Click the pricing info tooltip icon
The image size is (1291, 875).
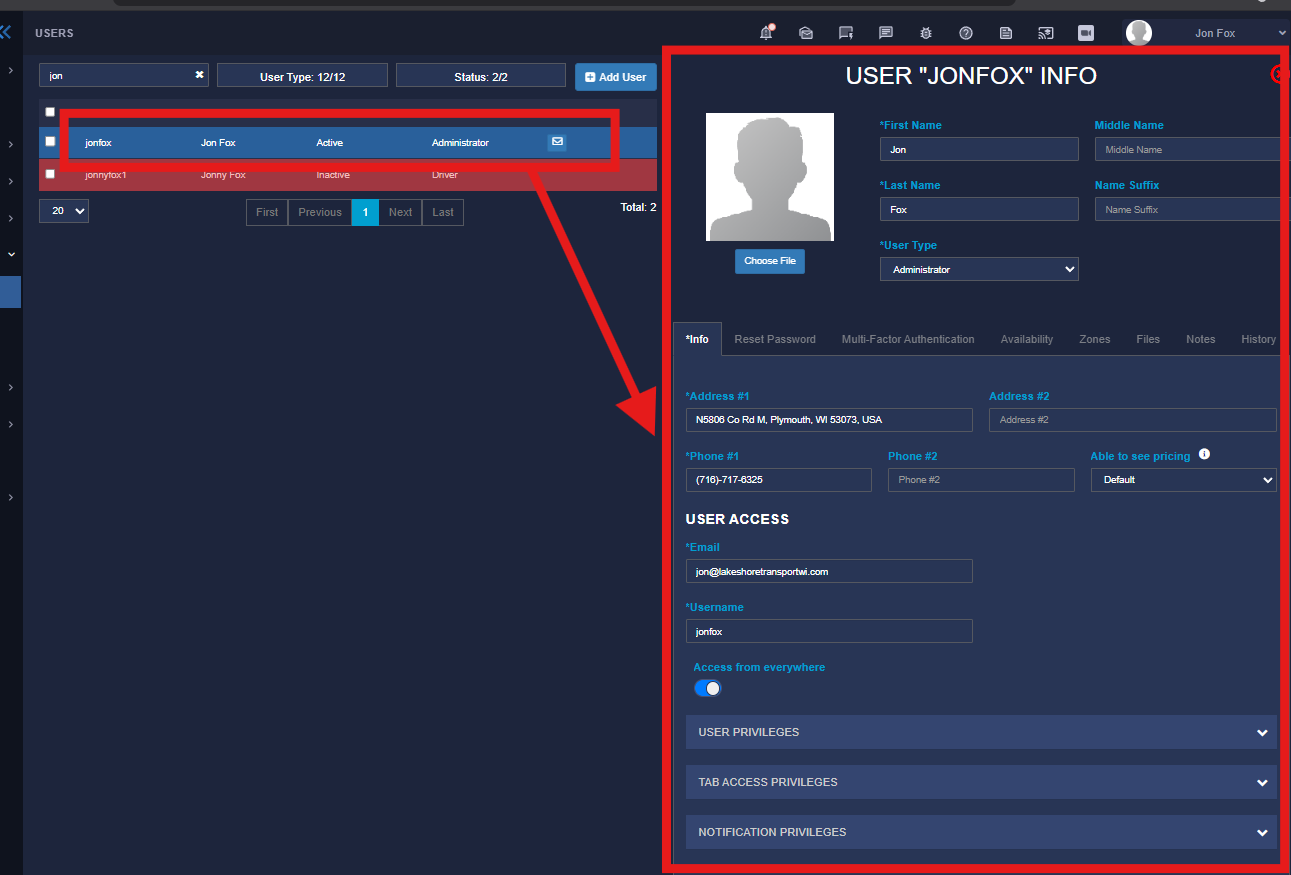pyautogui.click(x=1204, y=454)
